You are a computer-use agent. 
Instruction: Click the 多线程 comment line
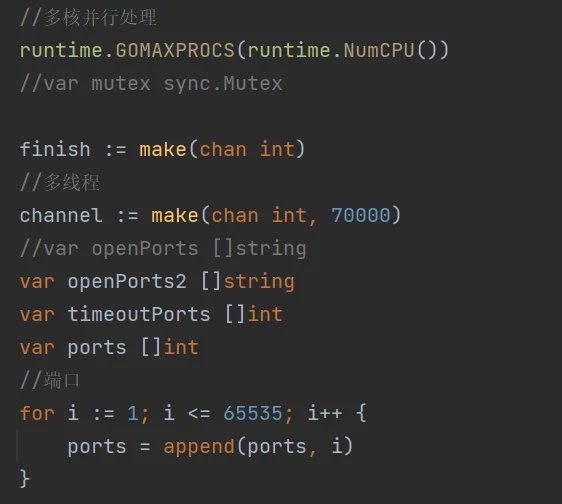pos(59,182)
